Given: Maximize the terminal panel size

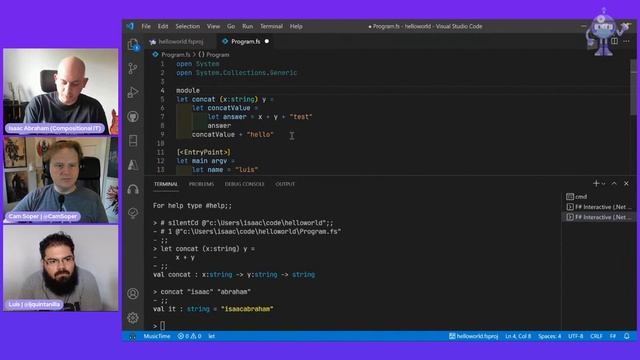Looking at the screenshot, I should tap(614, 184).
